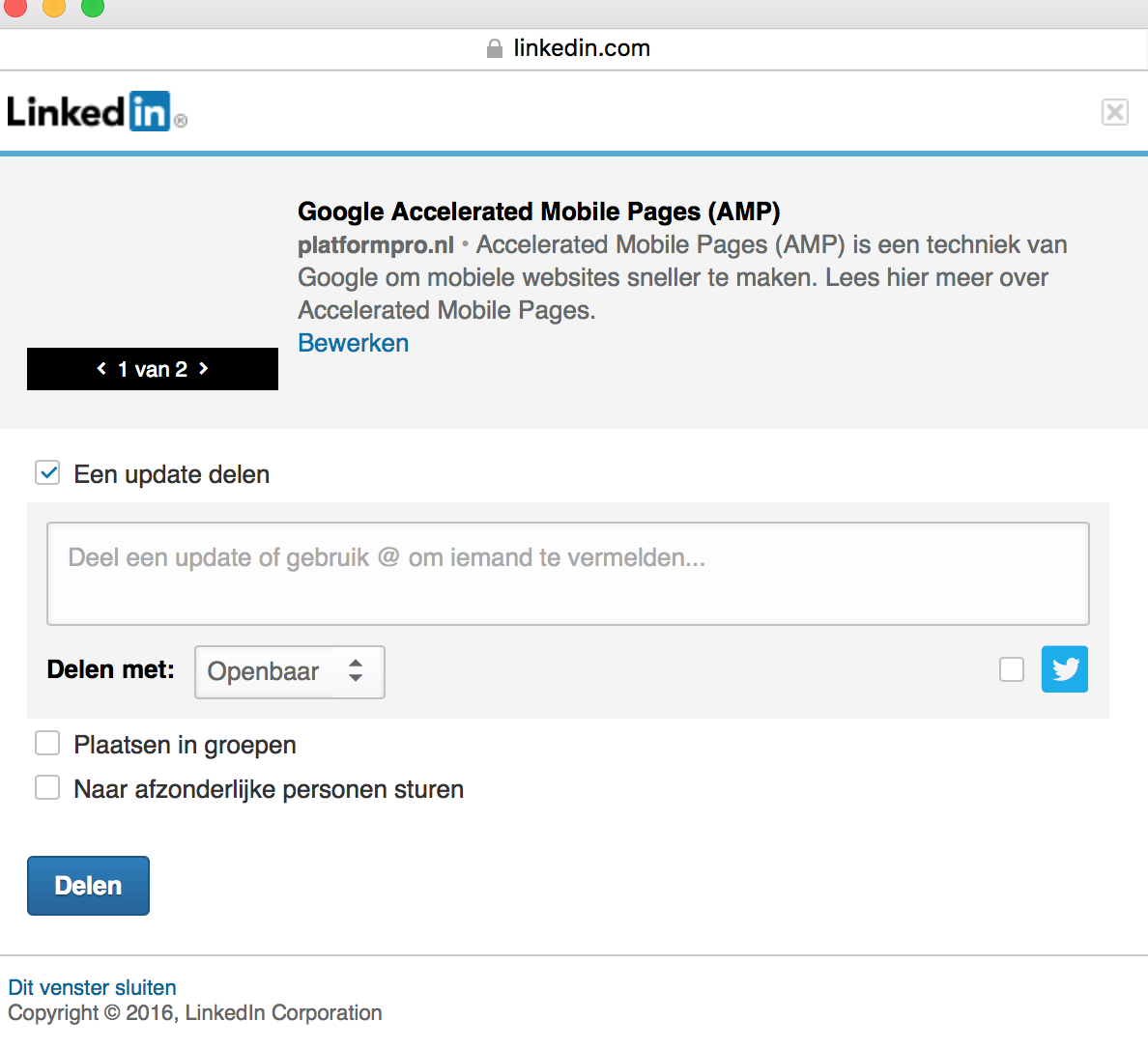Viewport: 1148px width, 1049px height.
Task: Enable the Twitter sharing checkbox
Action: coord(1012,669)
